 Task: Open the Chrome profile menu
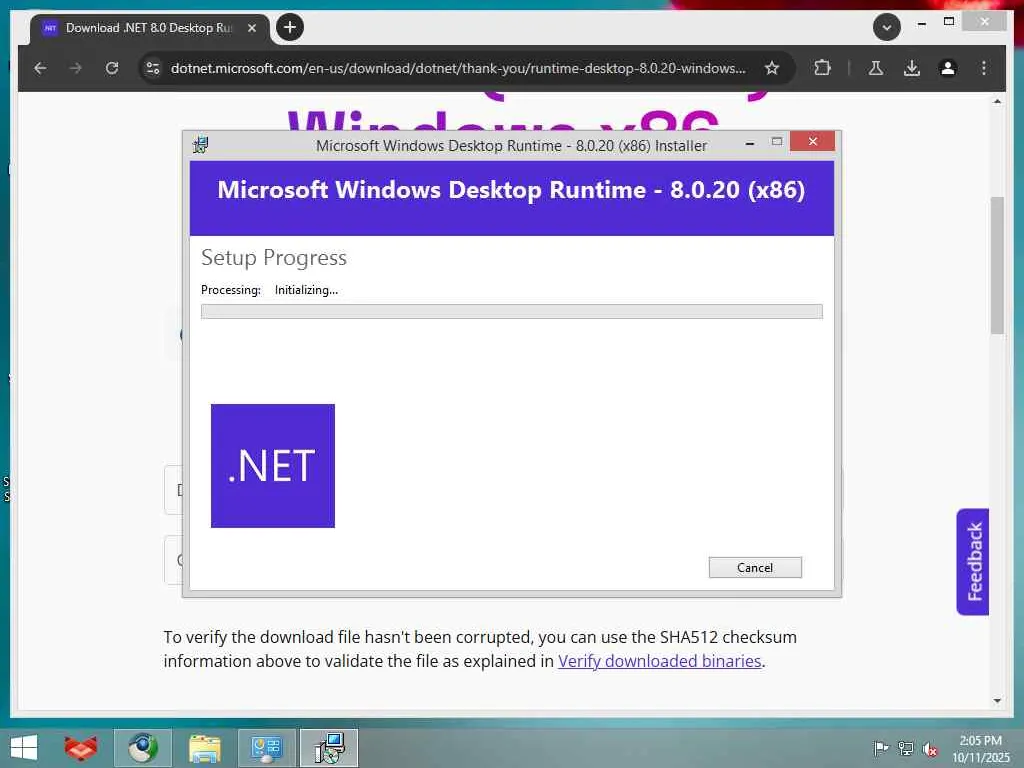pyautogui.click(x=948, y=68)
